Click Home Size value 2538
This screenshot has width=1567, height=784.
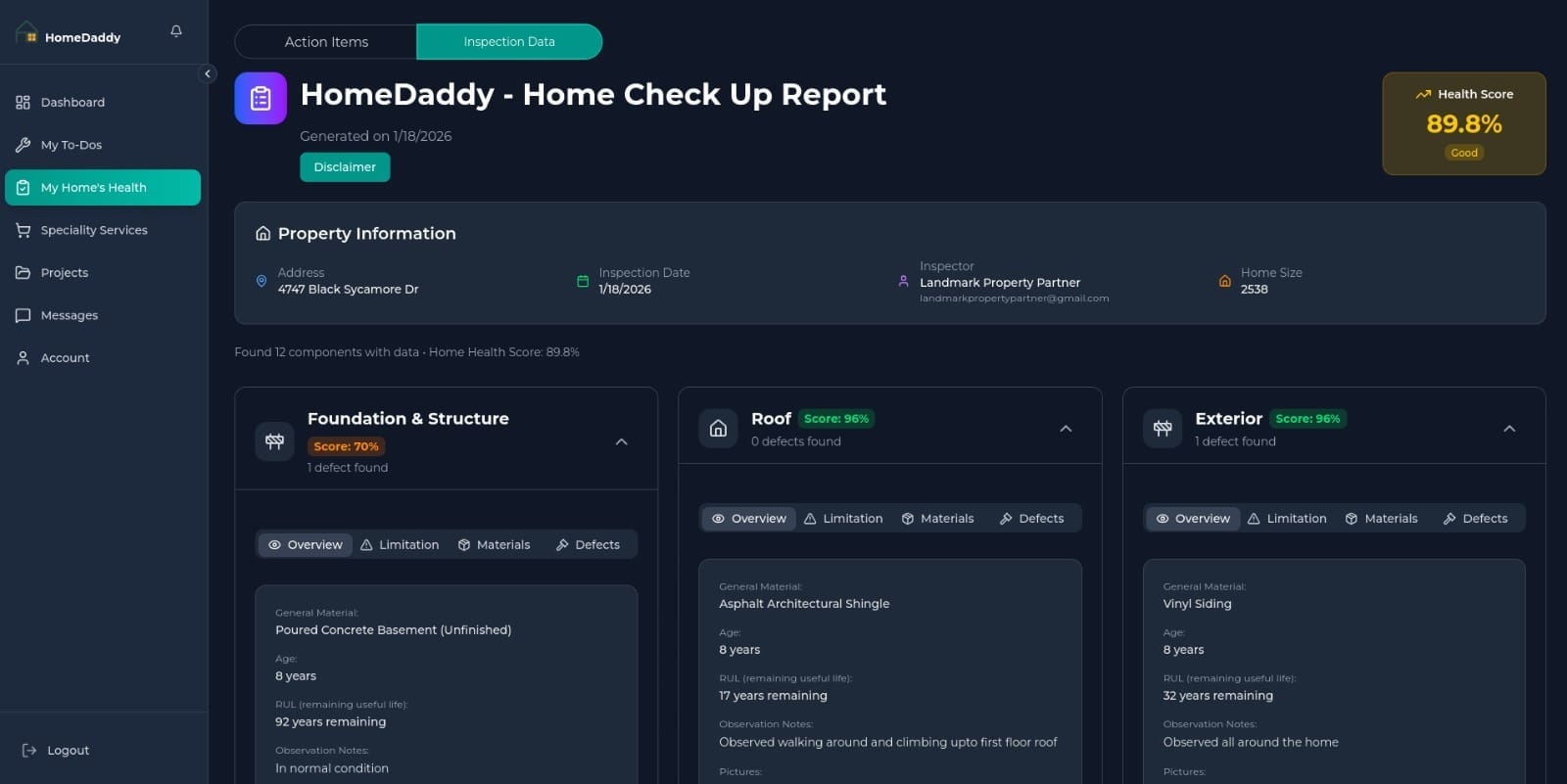point(1254,290)
